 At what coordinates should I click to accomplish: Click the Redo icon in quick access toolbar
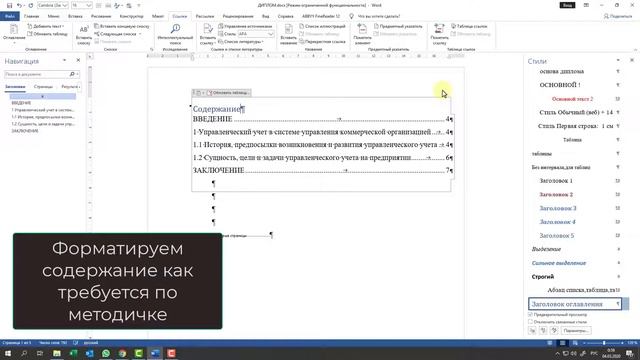click(31, 5)
